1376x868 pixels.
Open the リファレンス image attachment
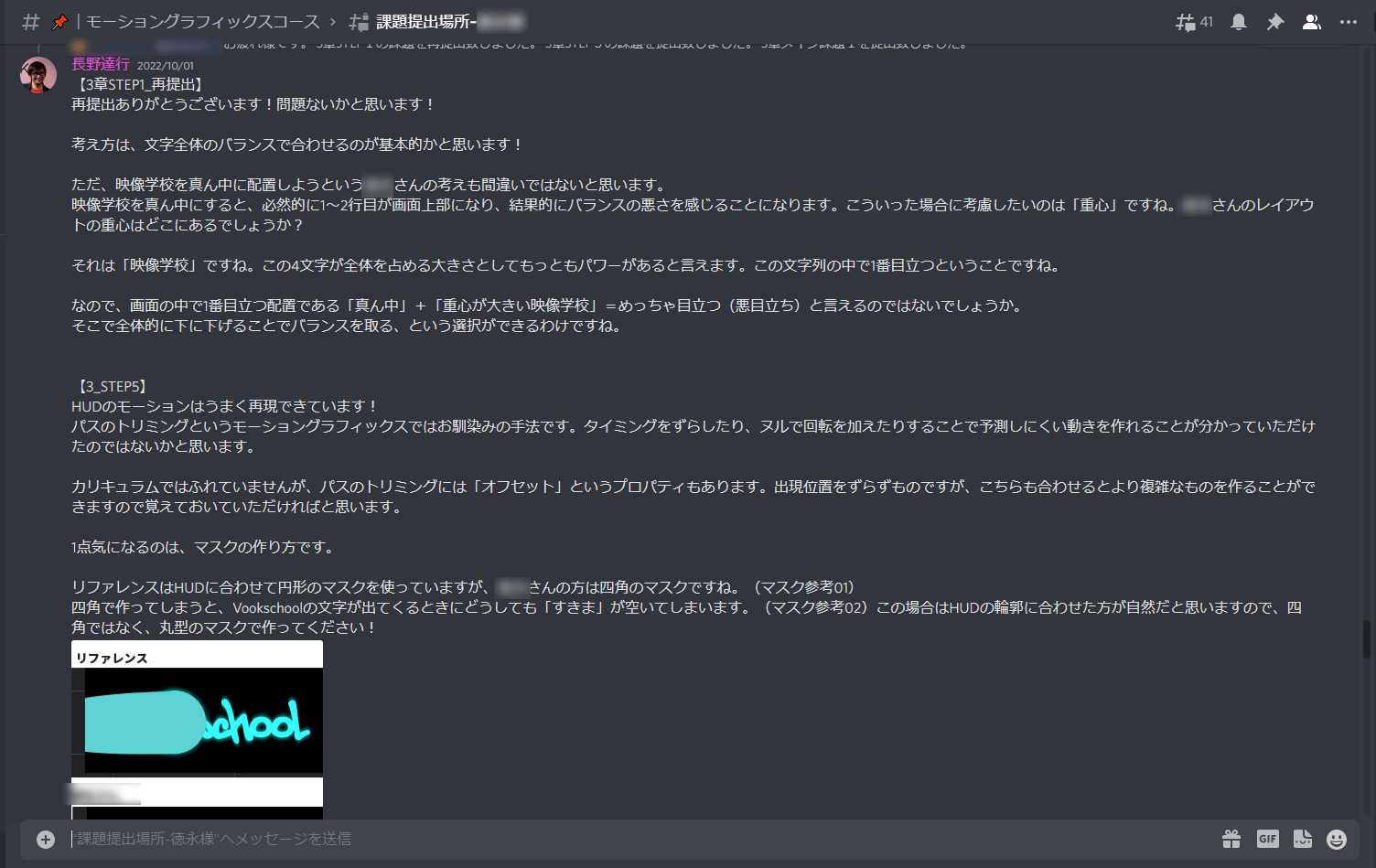197,707
